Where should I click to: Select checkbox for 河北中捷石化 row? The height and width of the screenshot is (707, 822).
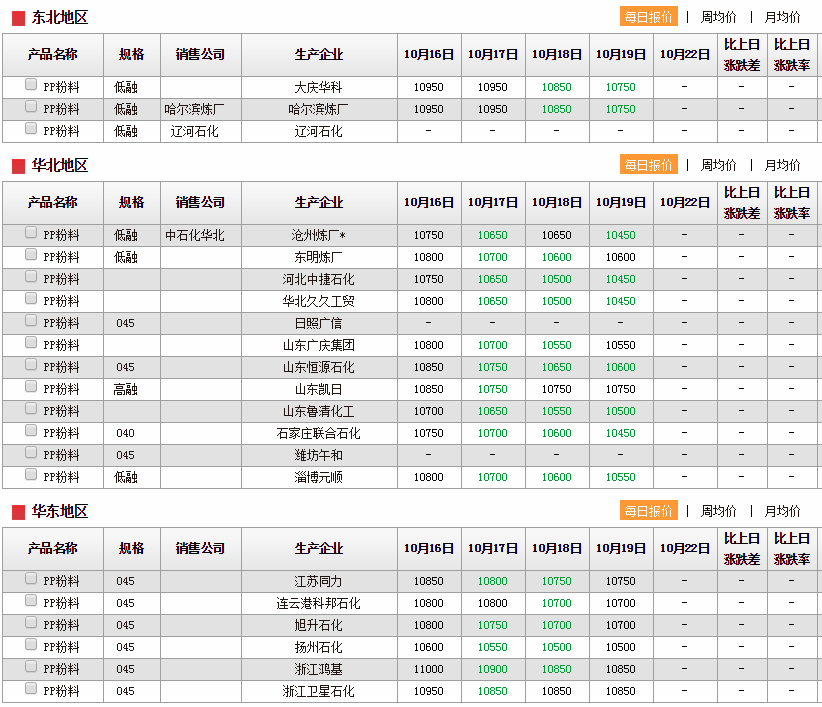(31, 276)
